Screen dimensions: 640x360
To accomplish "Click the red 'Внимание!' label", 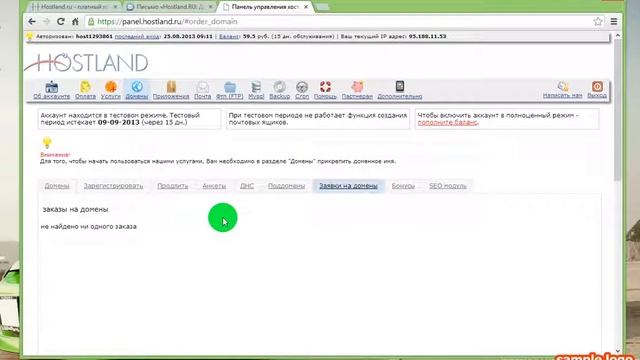I will 55,155.
